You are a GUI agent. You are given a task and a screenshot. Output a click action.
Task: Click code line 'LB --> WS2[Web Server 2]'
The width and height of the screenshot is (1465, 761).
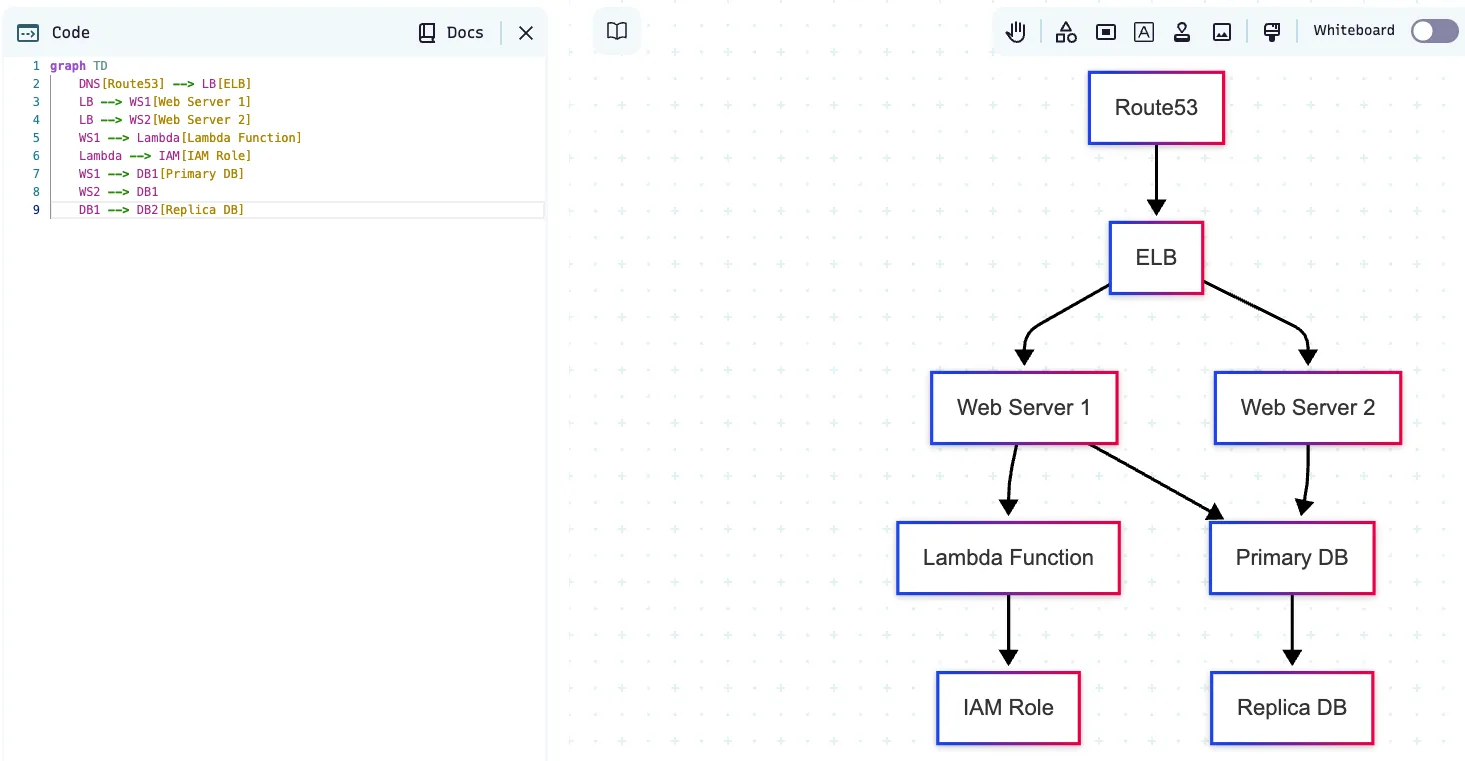pos(165,120)
